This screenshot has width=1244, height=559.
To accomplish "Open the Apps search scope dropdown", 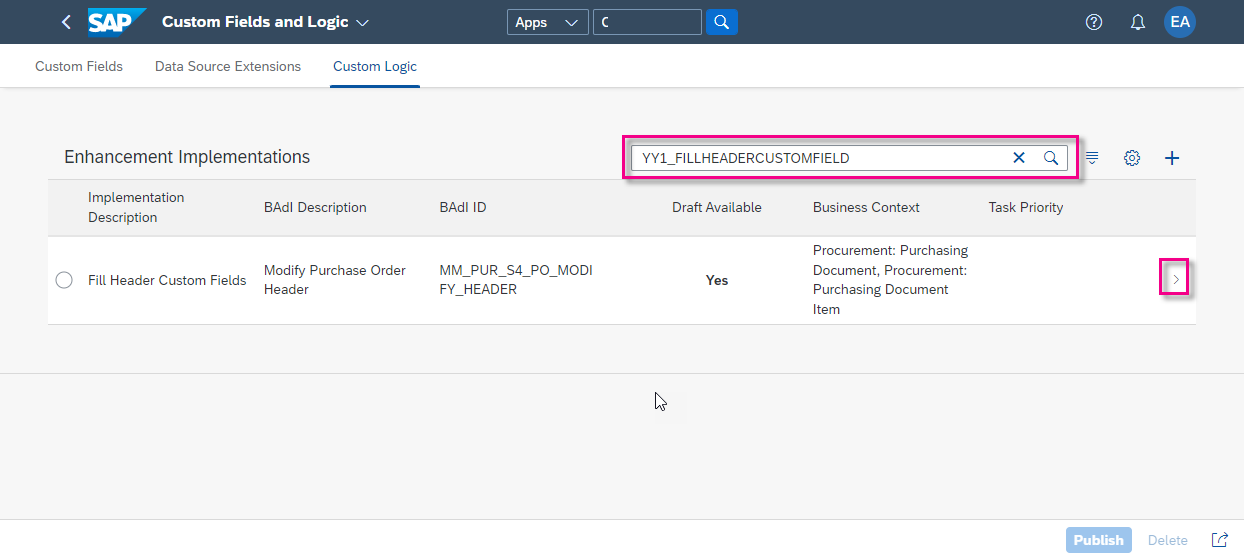I will [x=547, y=22].
